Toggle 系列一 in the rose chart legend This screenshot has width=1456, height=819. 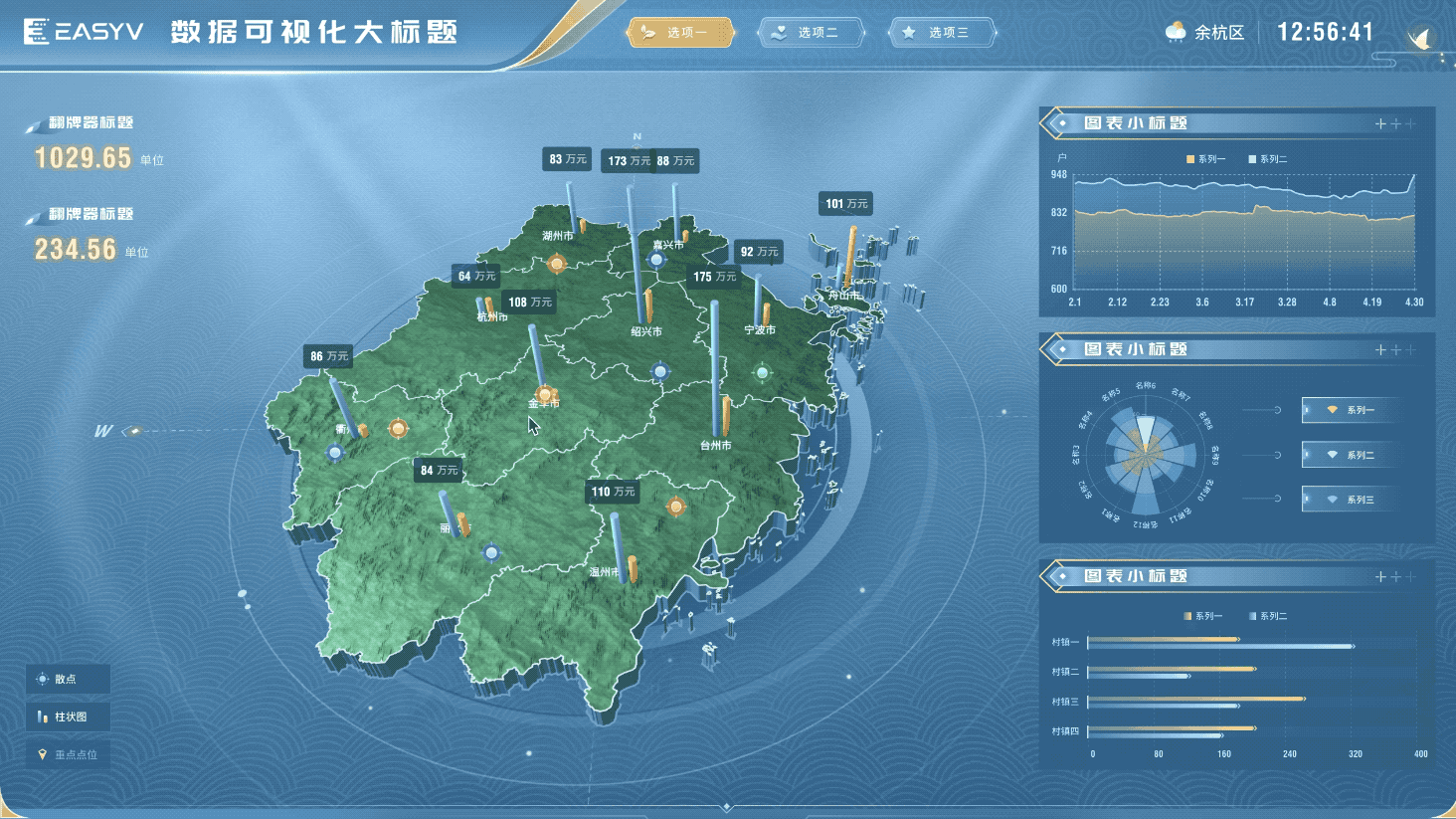[x=1351, y=410]
